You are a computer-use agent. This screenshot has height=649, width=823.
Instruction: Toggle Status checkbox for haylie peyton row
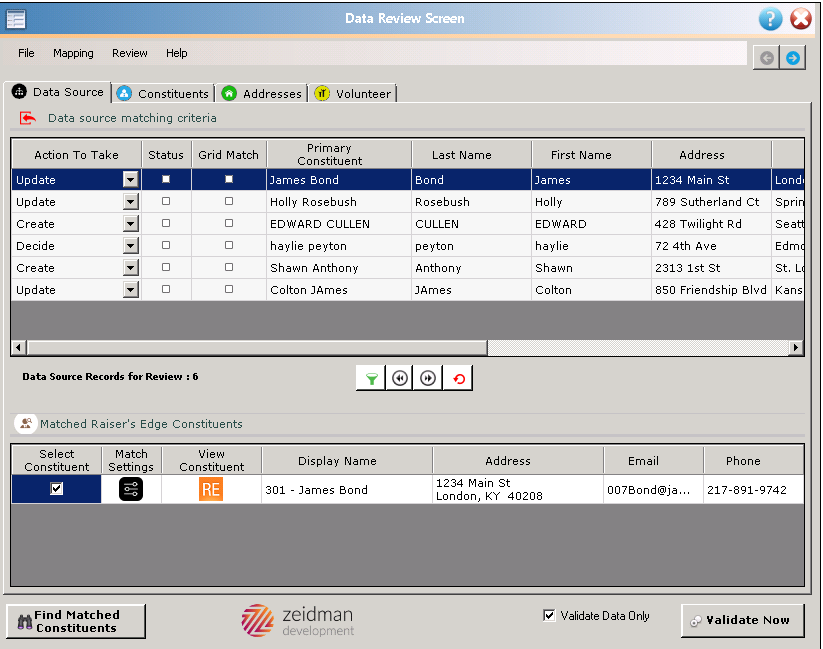[x=166, y=245]
